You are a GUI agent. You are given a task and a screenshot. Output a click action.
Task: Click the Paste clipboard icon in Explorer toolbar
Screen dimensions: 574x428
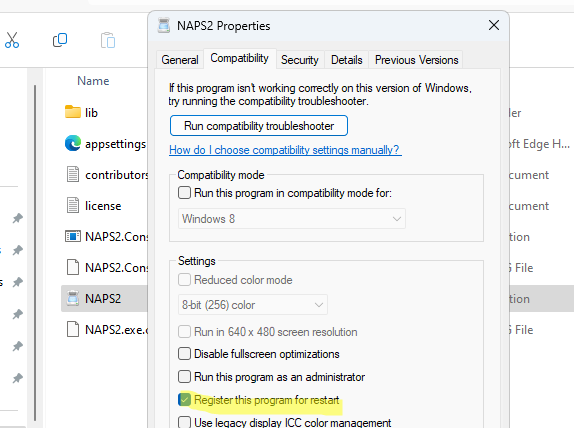(108, 40)
